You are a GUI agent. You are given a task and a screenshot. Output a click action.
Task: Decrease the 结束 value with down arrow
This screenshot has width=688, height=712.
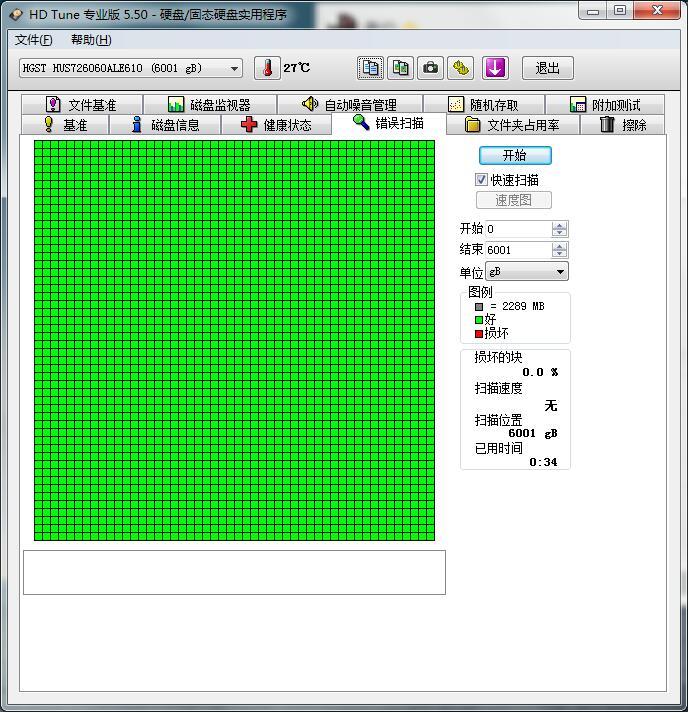point(559,253)
